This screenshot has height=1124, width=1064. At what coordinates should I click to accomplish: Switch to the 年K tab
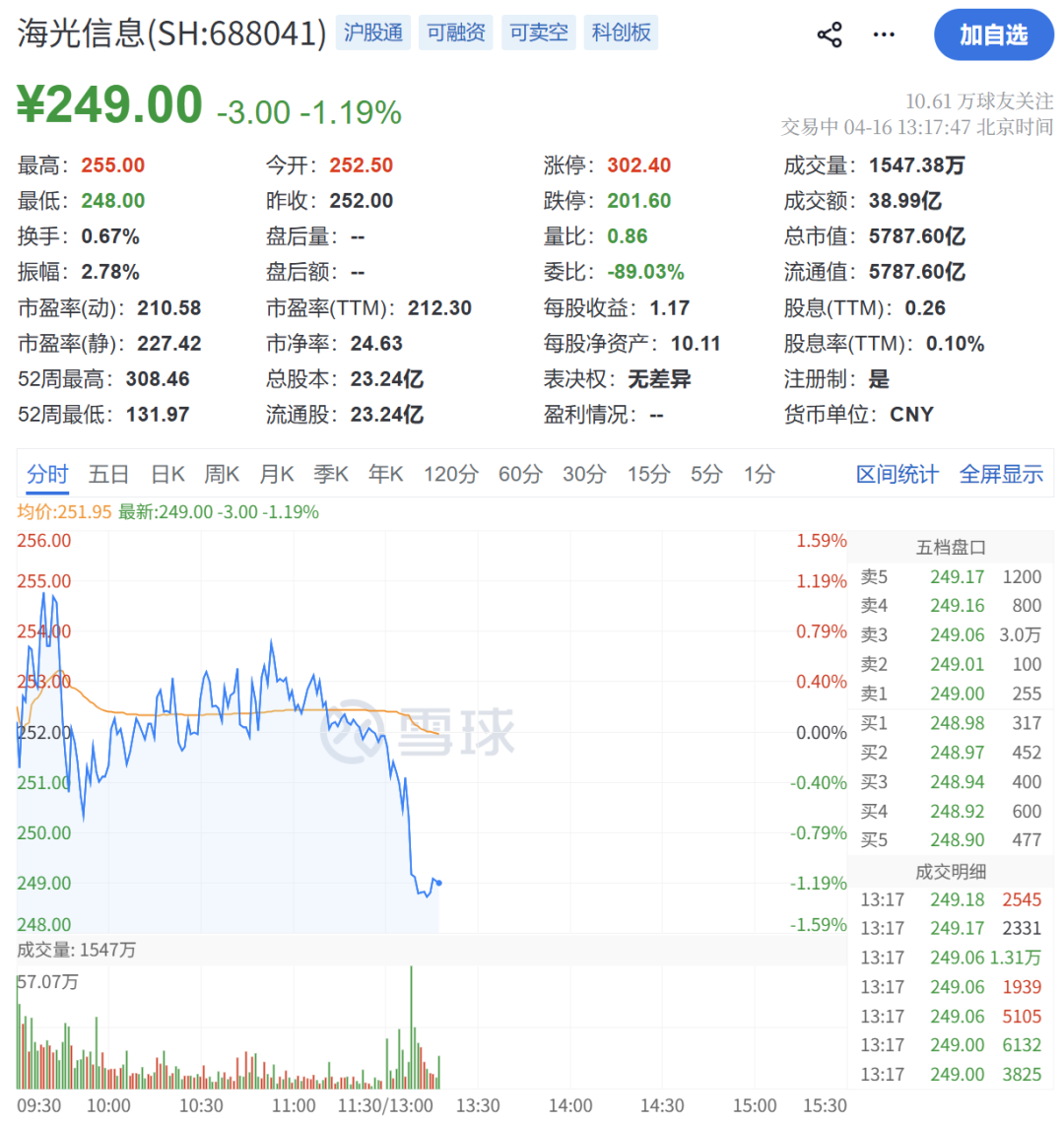(x=385, y=474)
